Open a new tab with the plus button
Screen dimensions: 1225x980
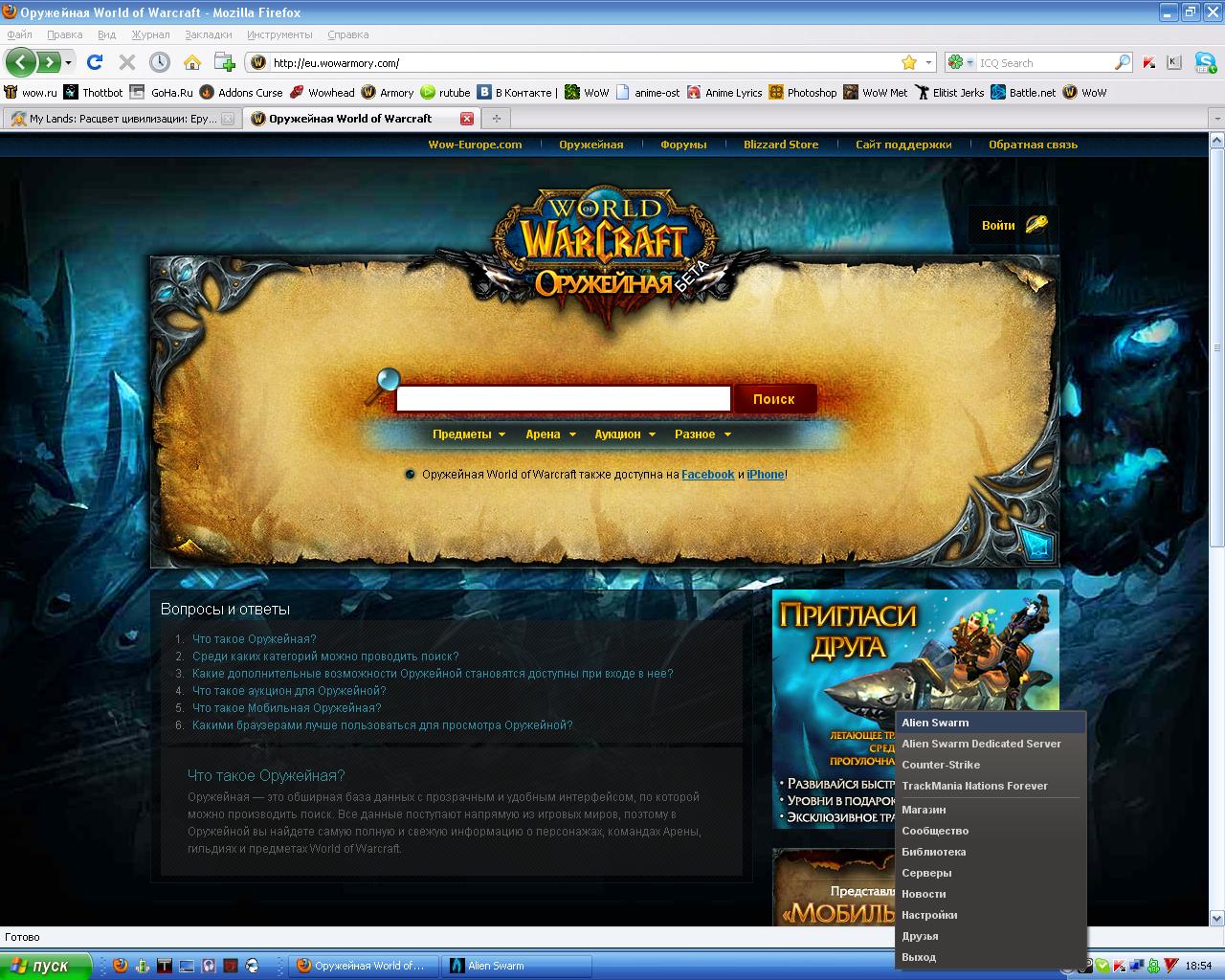(496, 119)
